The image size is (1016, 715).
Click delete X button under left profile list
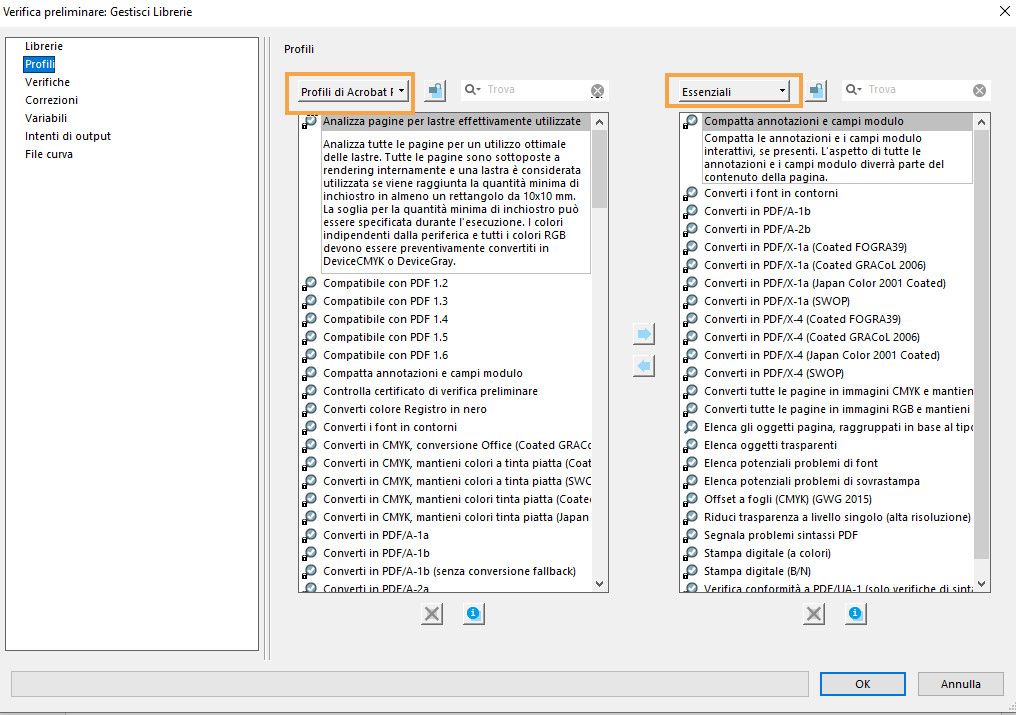[x=432, y=613]
